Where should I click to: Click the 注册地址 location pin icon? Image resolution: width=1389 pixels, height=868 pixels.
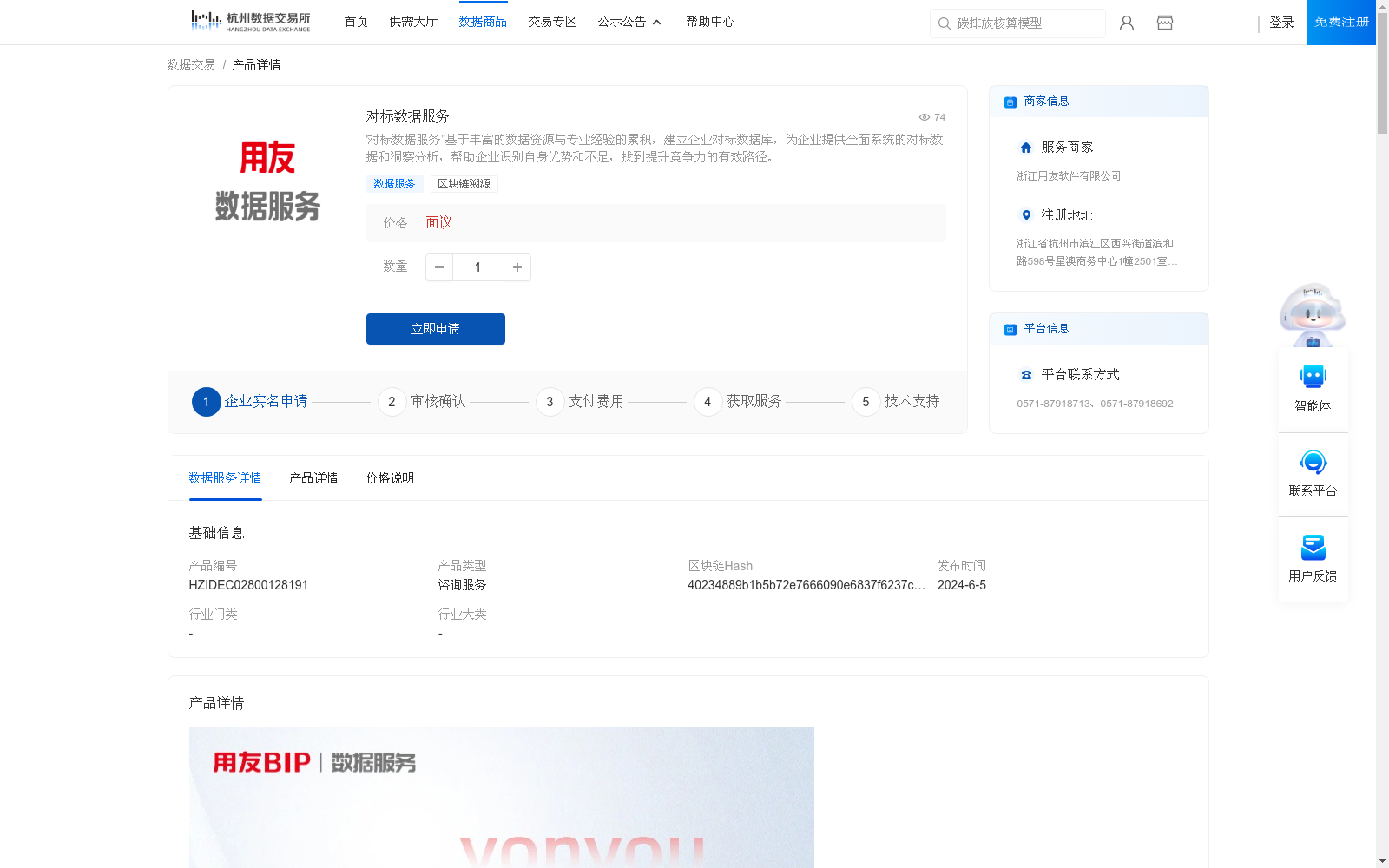click(x=1026, y=215)
